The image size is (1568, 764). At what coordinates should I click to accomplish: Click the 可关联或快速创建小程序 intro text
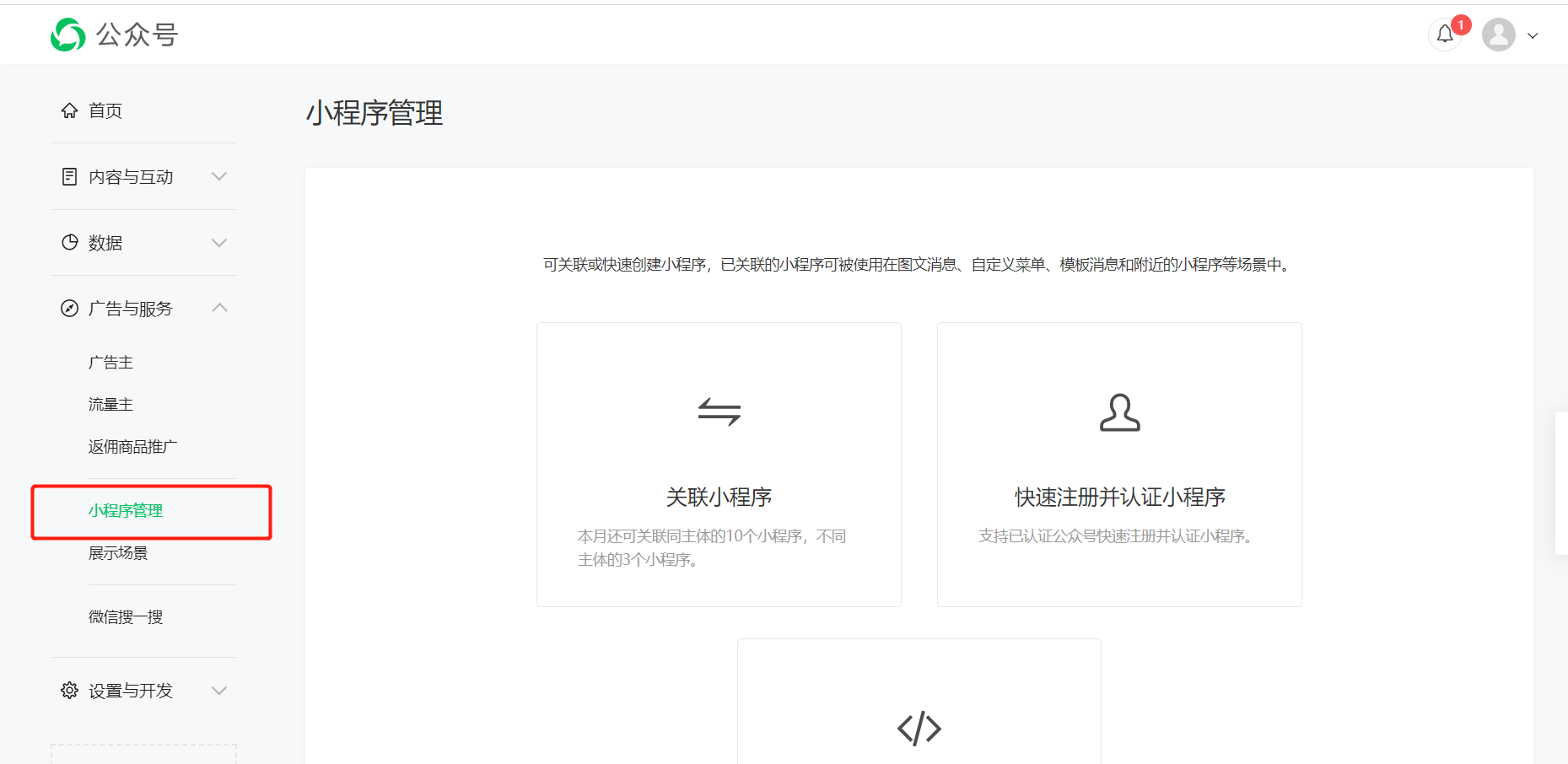(916, 265)
